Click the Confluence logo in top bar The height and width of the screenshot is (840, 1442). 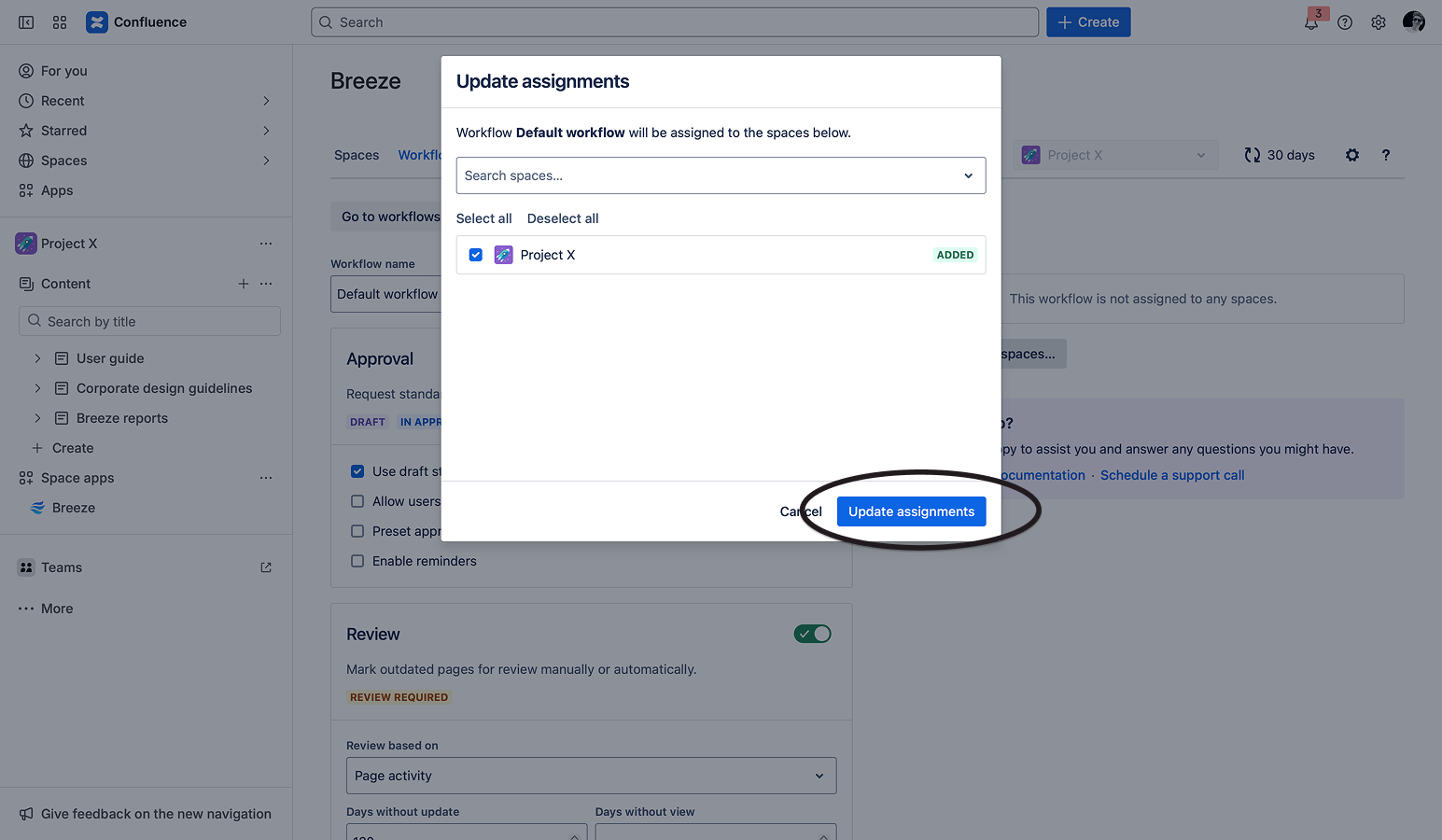tap(97, 21)
